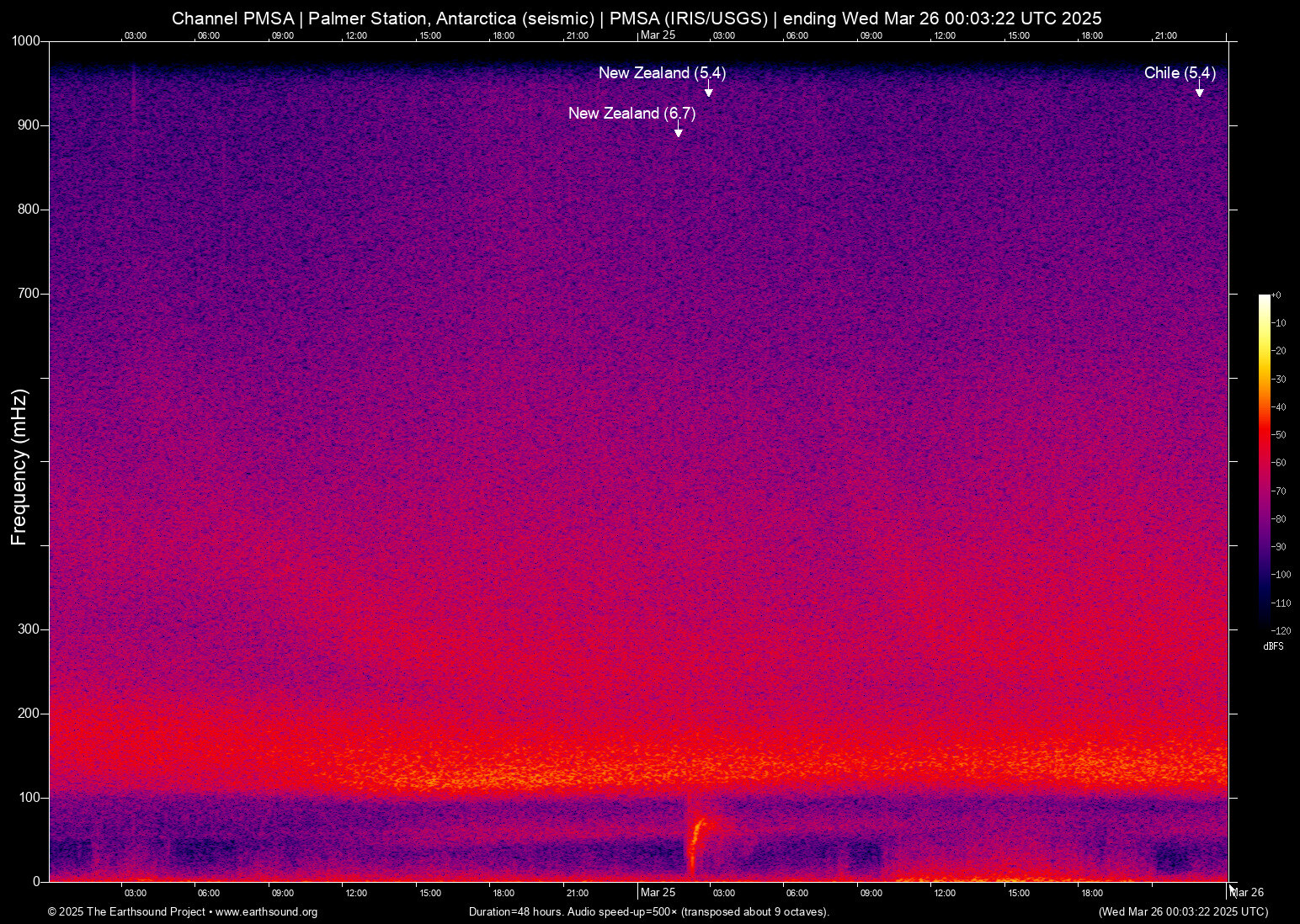The height and width of the screenshot is (924, 1300).
Task: Click the -70 label on the color scale
Action: click(x=1279, y=491)
